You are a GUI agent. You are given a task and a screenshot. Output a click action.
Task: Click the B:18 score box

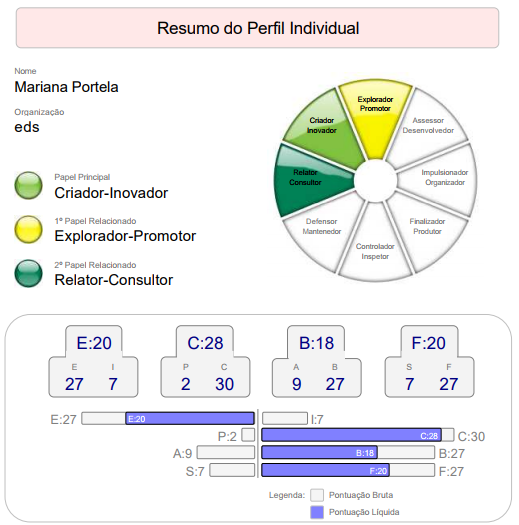point(317,362)
